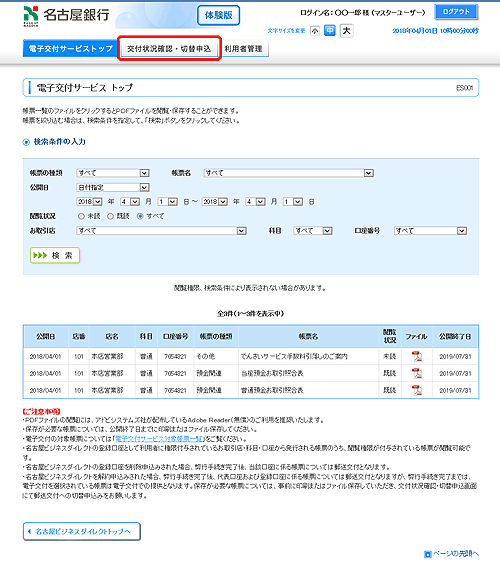Click the 未読 status cell in table
500x579 pixels.
(x=390, y=356)
